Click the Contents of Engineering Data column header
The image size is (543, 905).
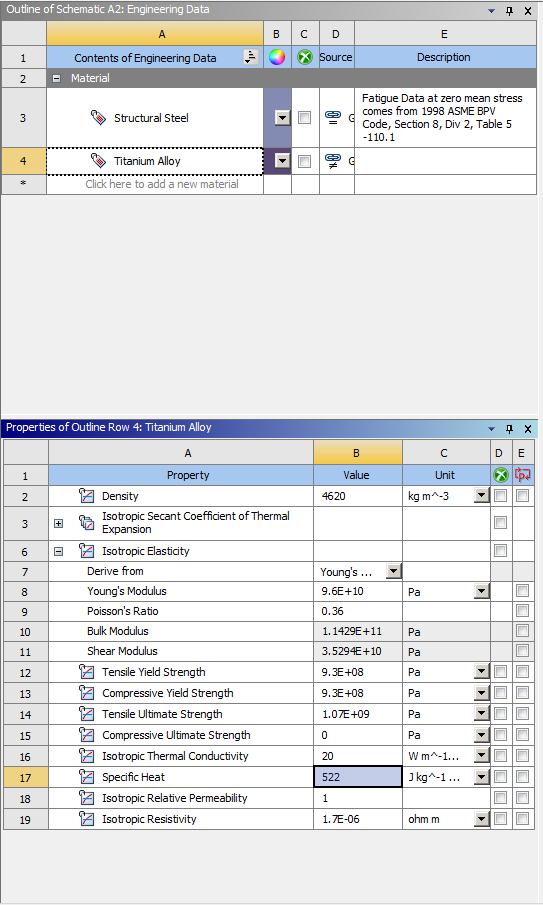pyautogui.click(x=155, y=57)
